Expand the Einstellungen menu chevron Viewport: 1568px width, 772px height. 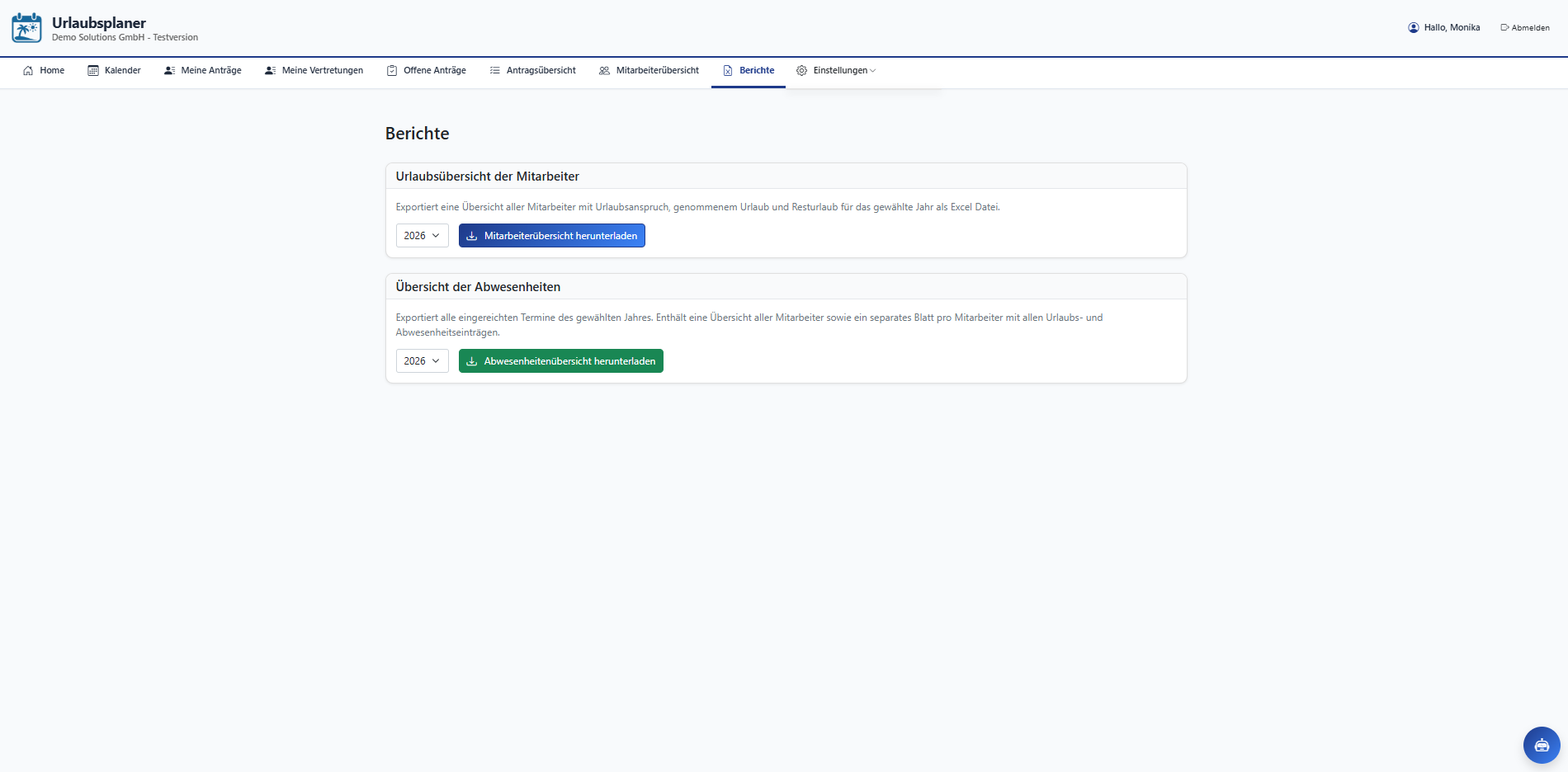click(x=873, y=70)
